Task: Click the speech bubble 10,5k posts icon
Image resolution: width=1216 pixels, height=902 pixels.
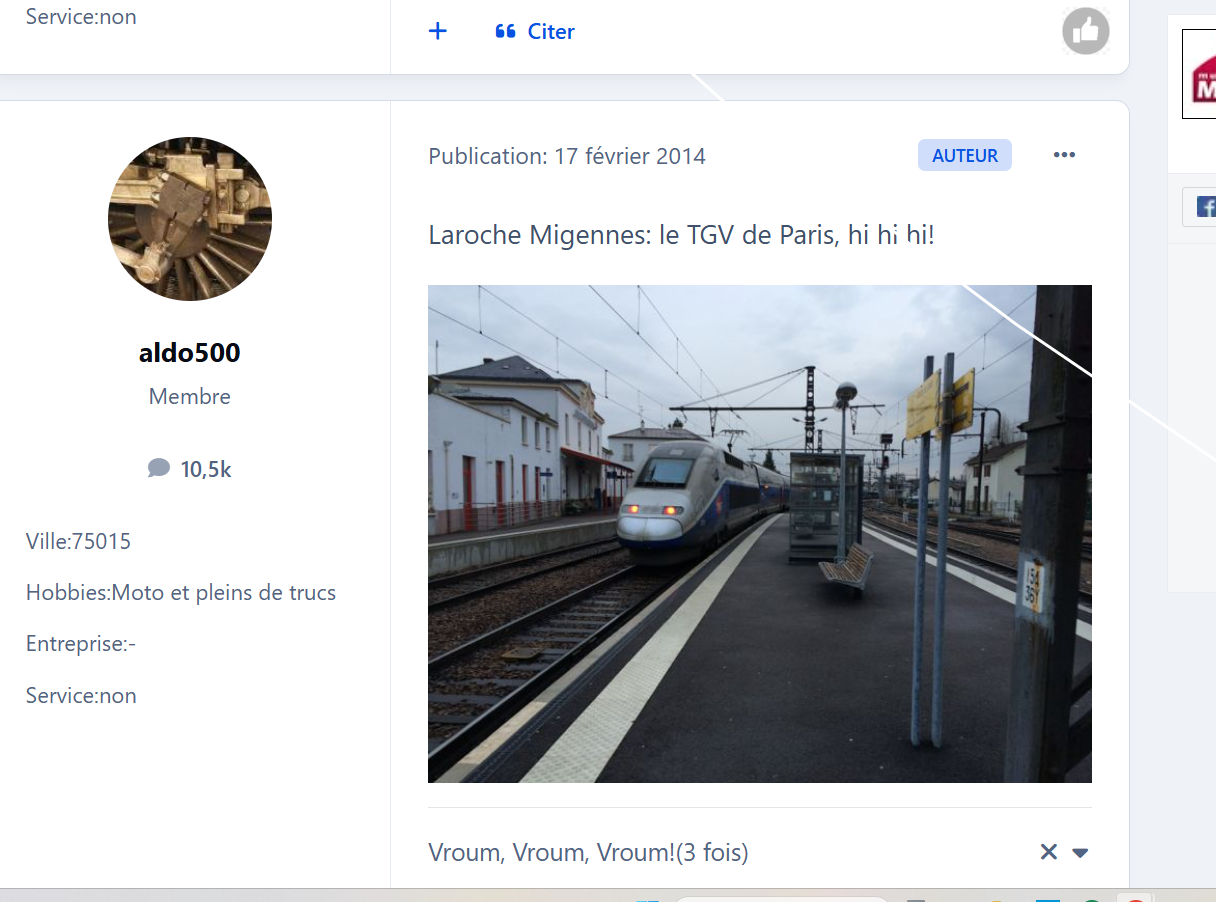Action: [159, 469]
